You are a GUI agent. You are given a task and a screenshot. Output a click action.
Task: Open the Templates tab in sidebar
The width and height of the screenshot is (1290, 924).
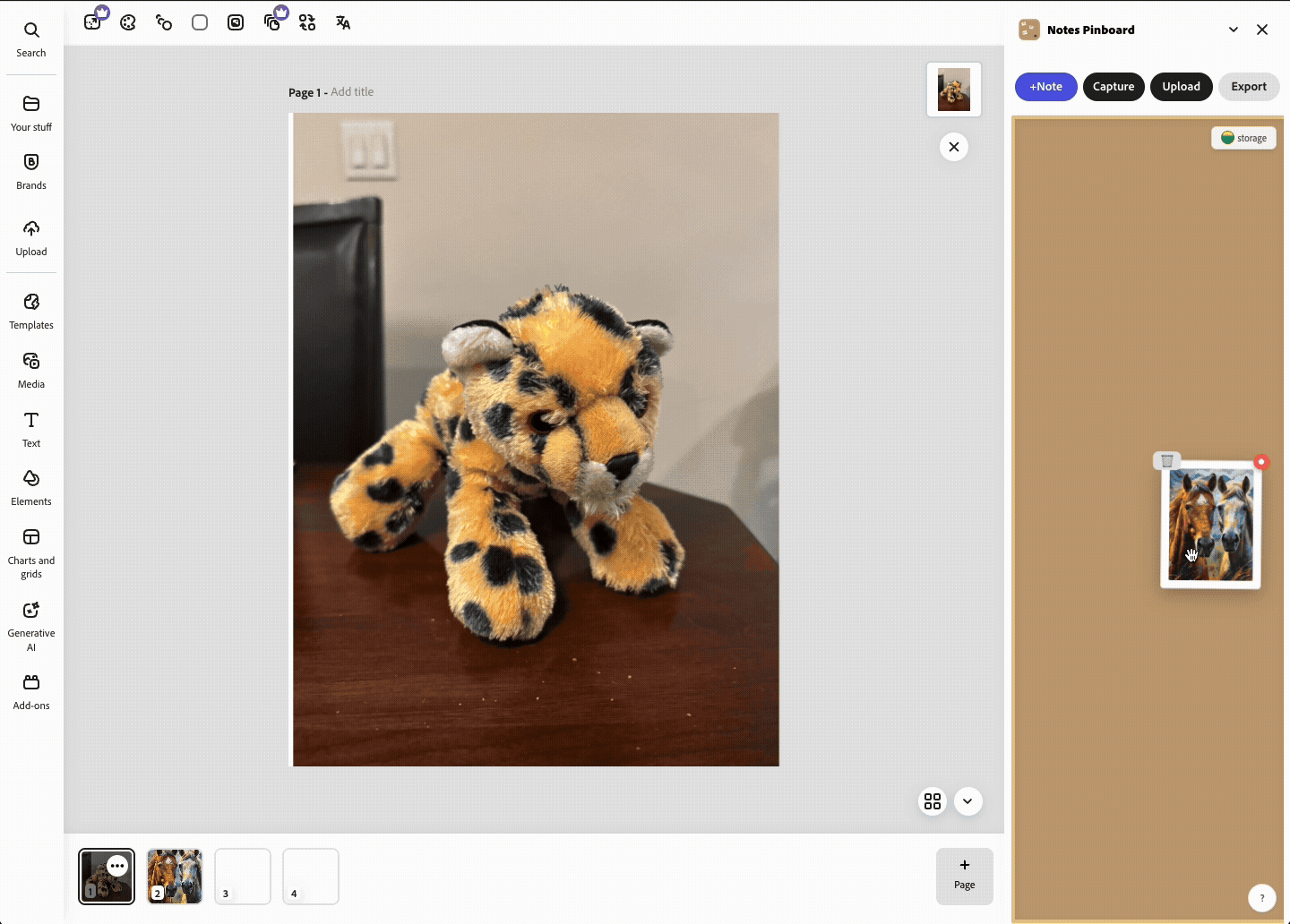[x=31, y=311]
